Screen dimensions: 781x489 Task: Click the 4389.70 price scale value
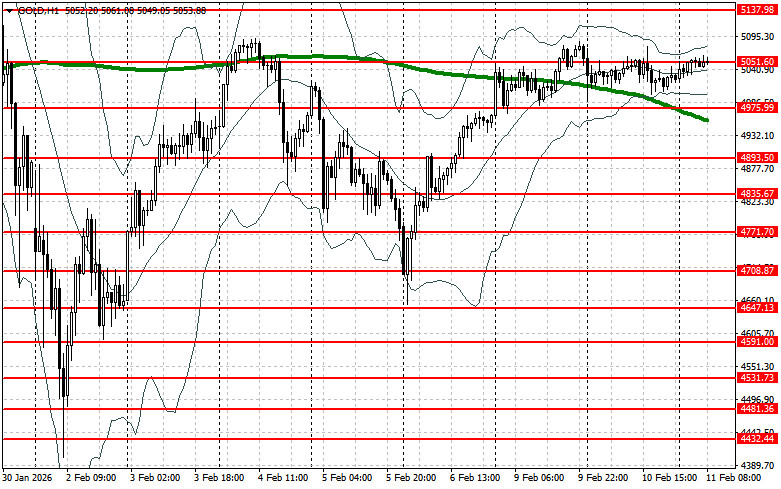click(x=757, y=466)
